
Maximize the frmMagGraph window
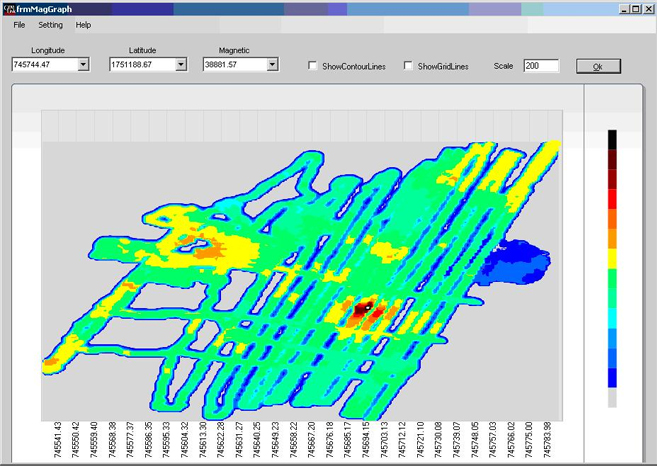tap(636, 8)
